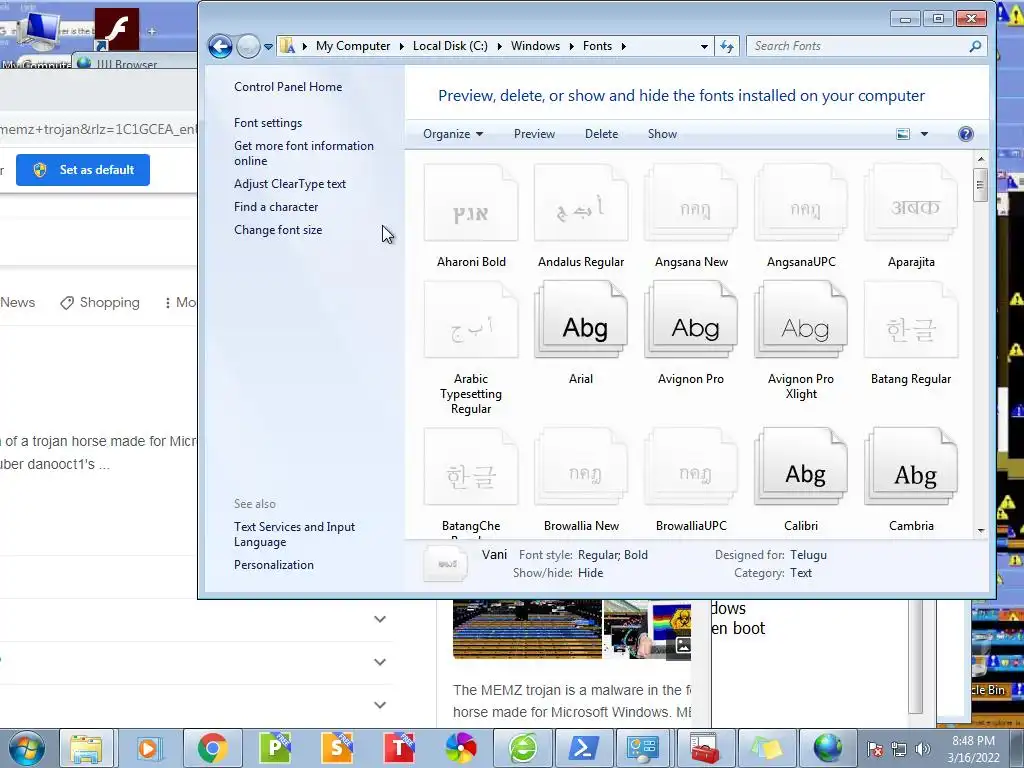
Task: Select the BrowalliaUPC font icon
Action: pyautogui.click(x=691, y=467)
